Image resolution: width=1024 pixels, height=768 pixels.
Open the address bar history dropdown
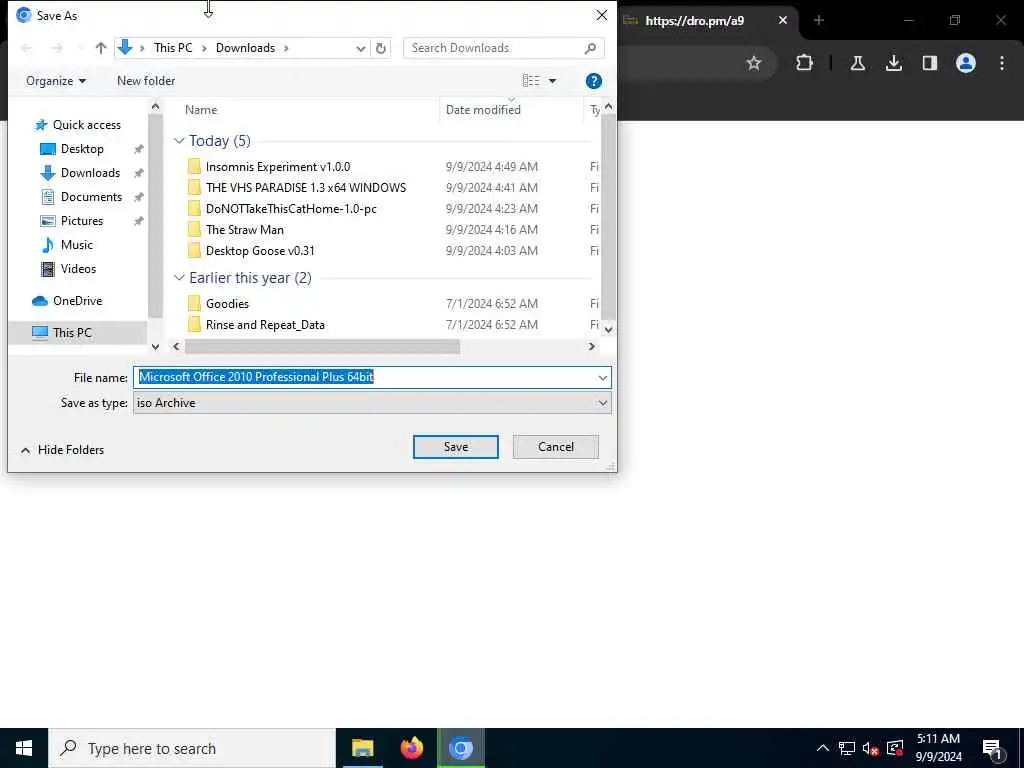click(x=360, y=48)
